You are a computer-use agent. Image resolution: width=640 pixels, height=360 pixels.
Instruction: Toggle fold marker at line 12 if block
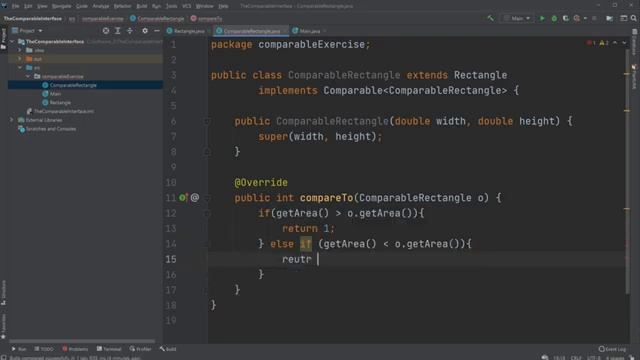click(x=207, y=213)
